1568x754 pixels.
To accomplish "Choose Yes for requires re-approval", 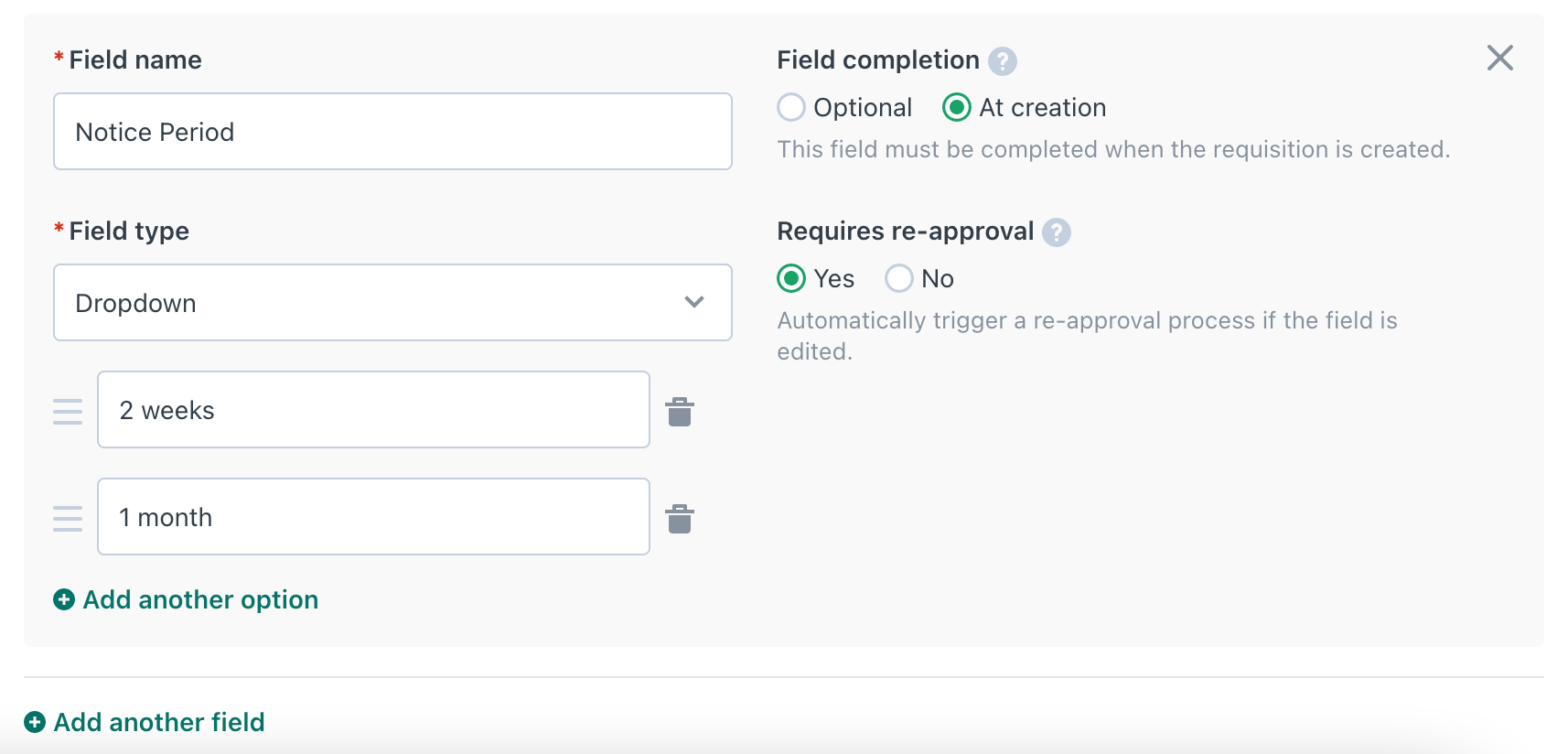I will (x=791, y=278).
